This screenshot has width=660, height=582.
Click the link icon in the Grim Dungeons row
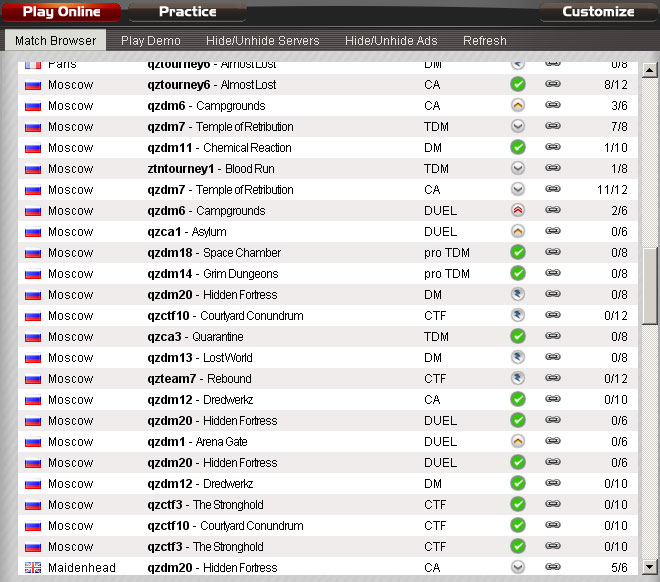tap(552, 274)
